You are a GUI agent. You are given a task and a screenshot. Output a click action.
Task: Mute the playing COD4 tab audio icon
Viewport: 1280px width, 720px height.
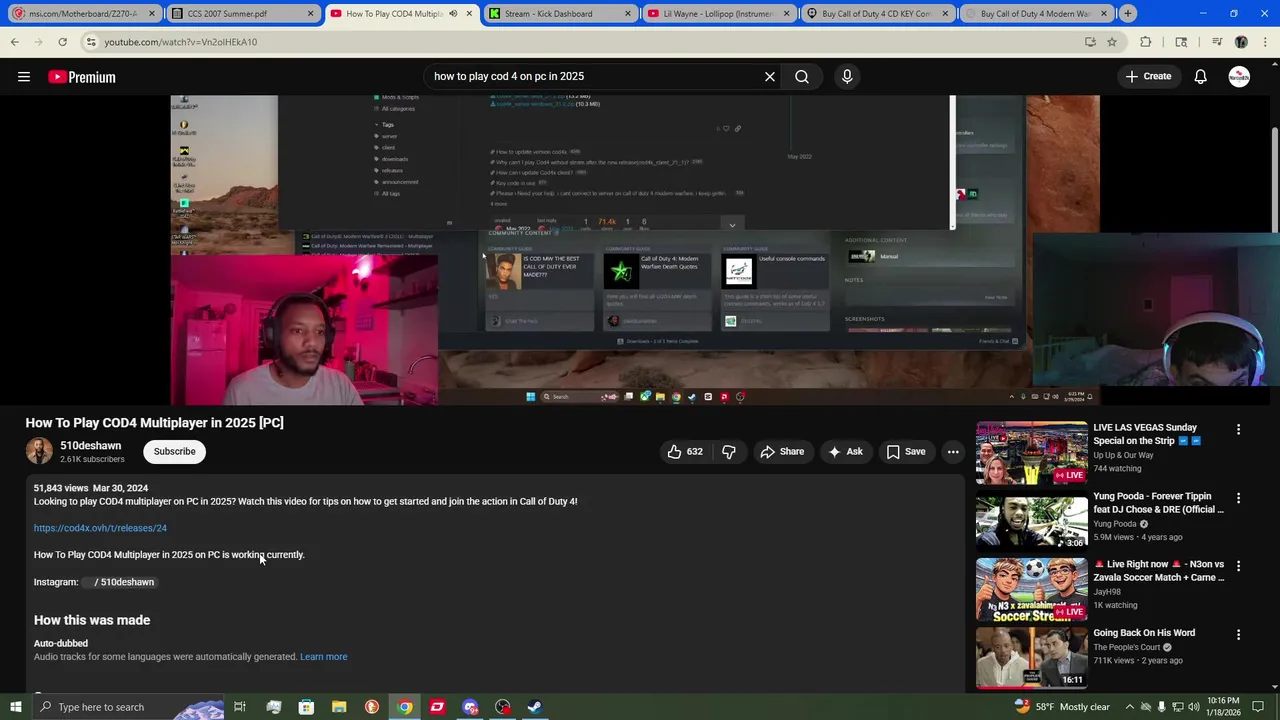453,14
